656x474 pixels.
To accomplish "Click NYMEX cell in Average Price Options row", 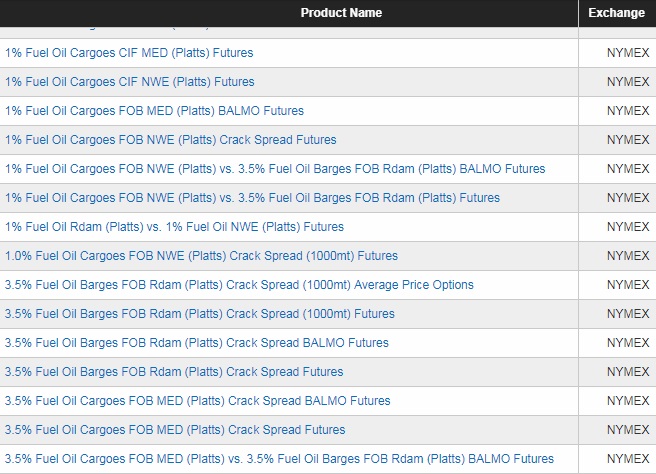I will point(628,284).
